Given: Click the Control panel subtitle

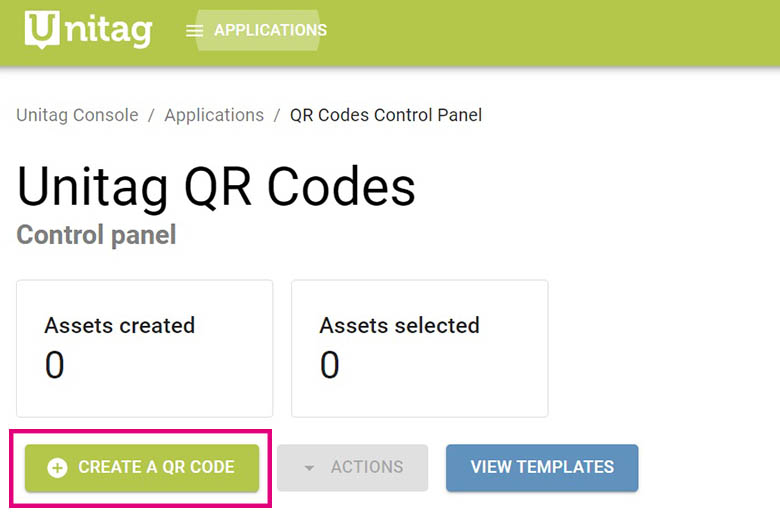Looking at the screenshot, I should click(x=96, y=235).
